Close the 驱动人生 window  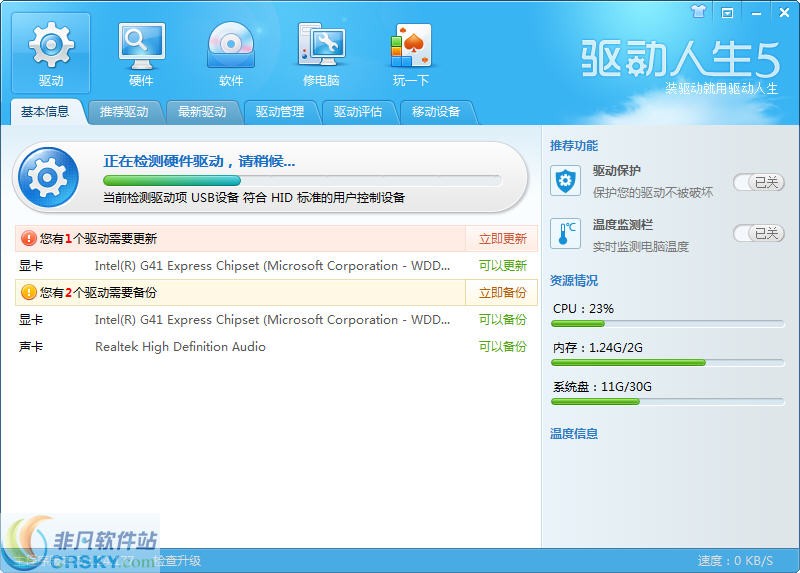pos(785,13)
